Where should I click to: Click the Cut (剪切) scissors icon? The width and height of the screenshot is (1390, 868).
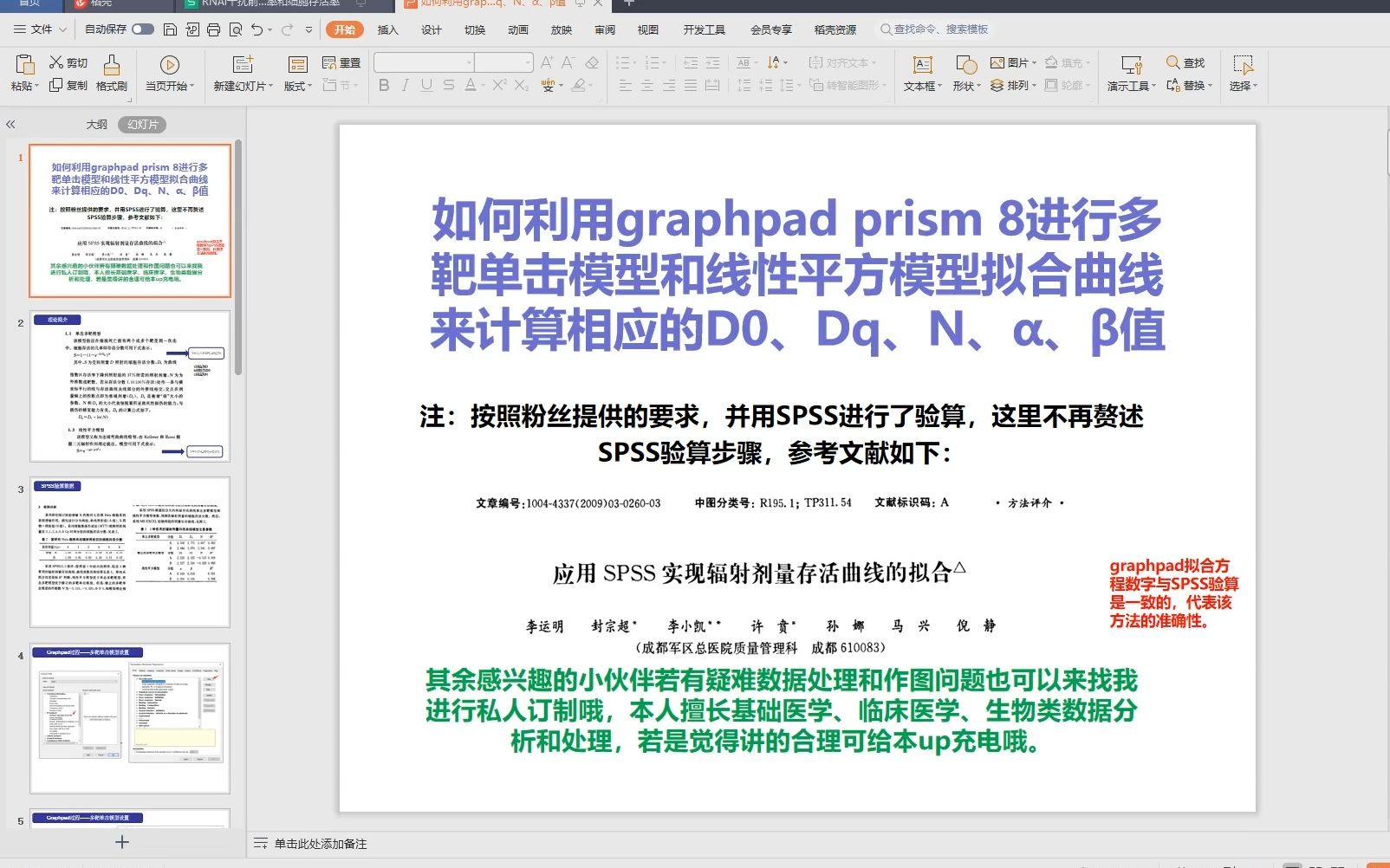tap(55, 62)
